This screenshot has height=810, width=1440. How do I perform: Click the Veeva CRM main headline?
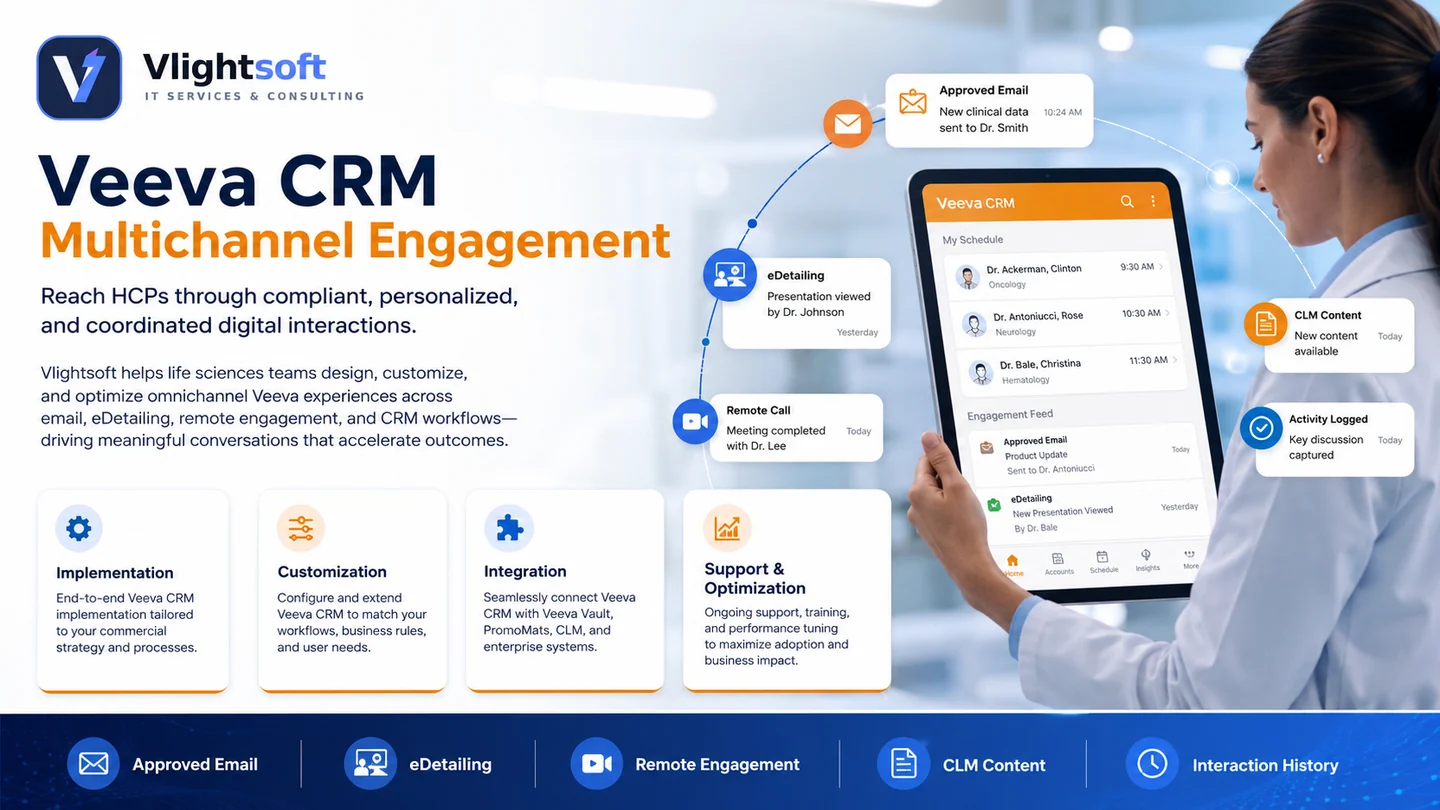click(x=239, y=181)
